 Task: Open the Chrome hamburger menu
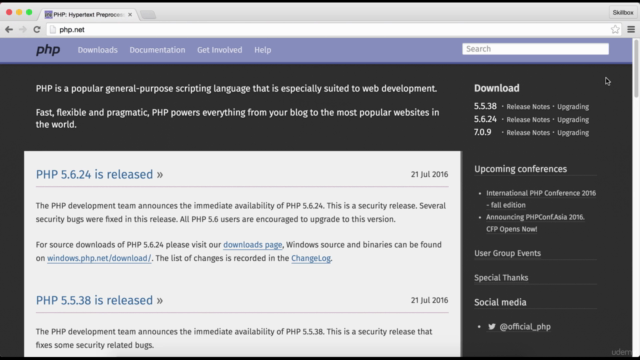pyautogui.click(x=631, y=29)
